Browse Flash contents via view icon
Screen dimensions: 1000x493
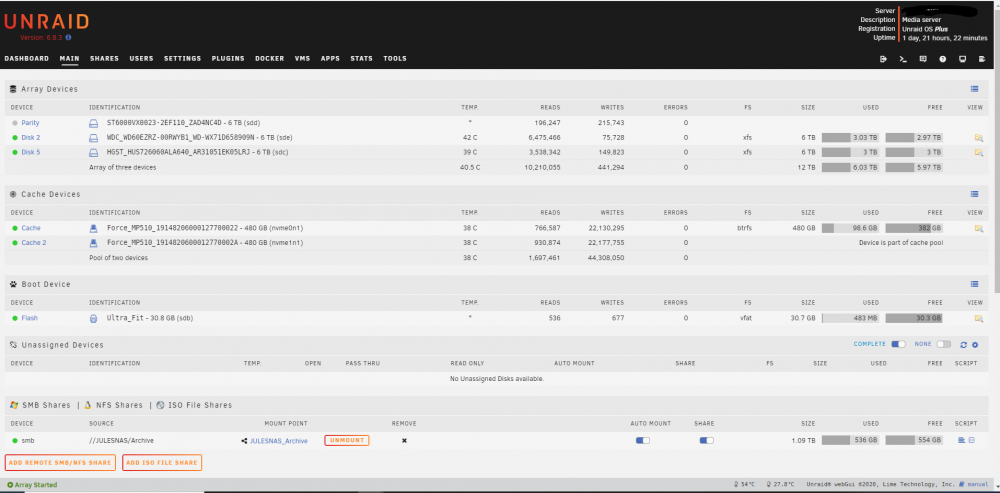tap(978, 318)
